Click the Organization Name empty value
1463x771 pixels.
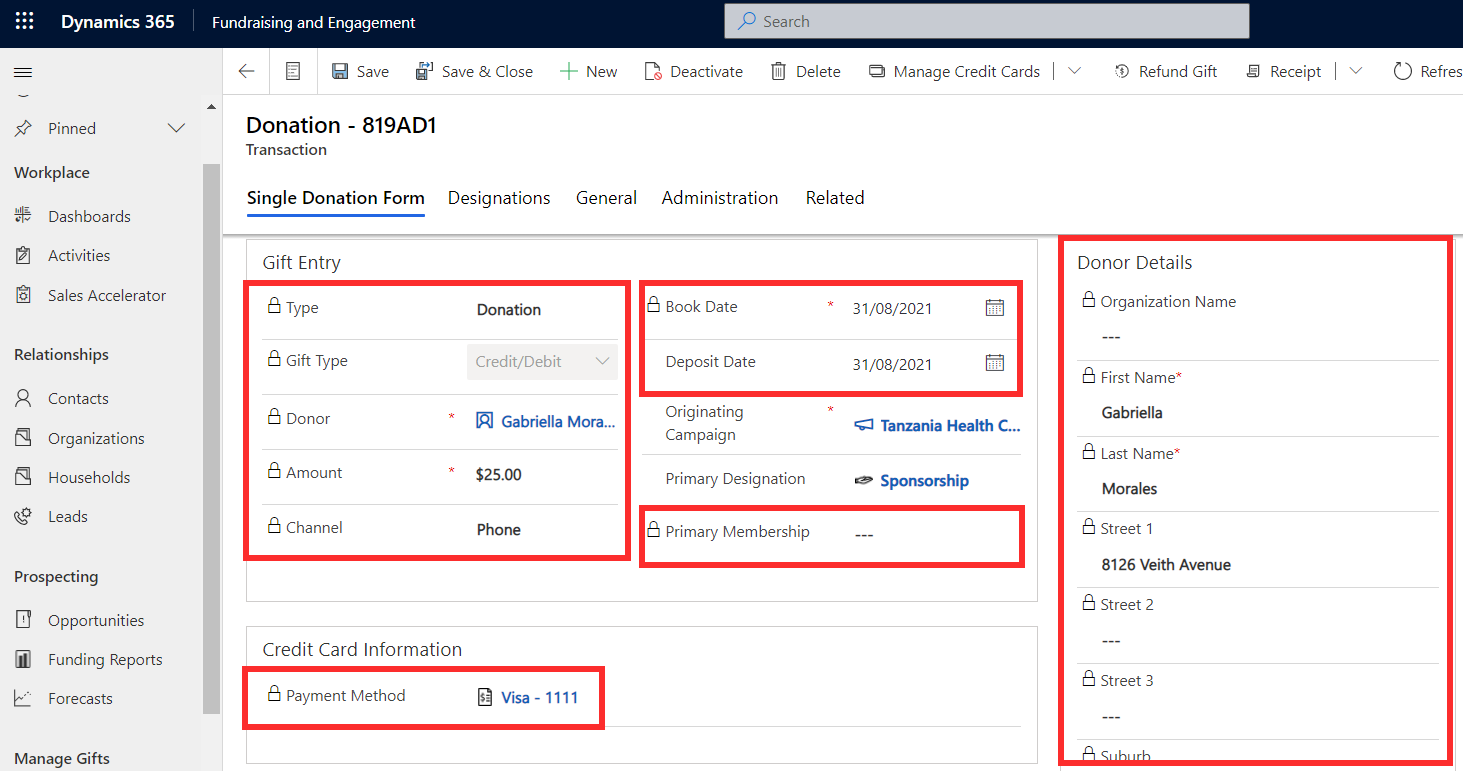[x=1111, y=337]
